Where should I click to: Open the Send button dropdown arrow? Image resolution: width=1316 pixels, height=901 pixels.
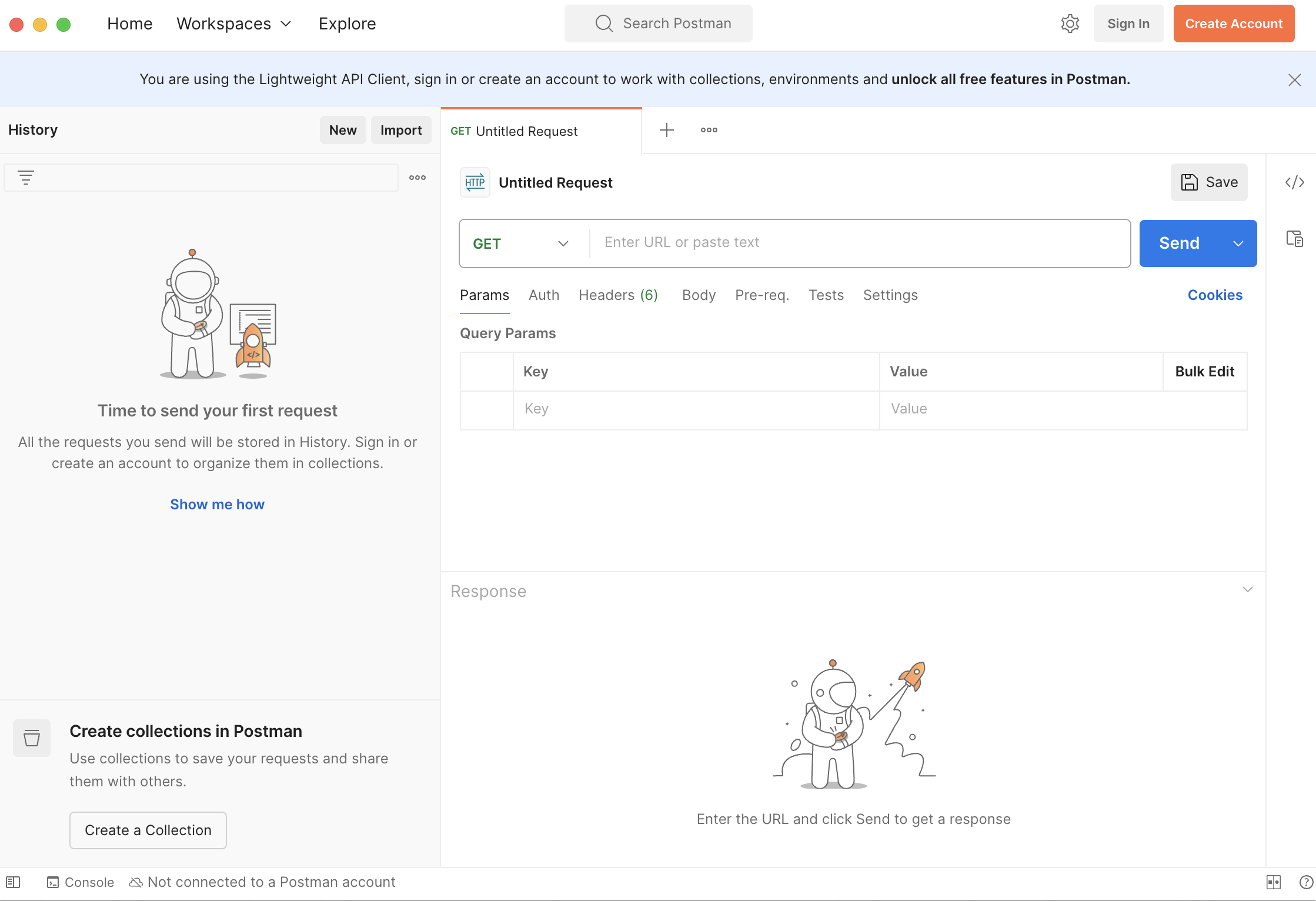click(x=1238, y=243)
